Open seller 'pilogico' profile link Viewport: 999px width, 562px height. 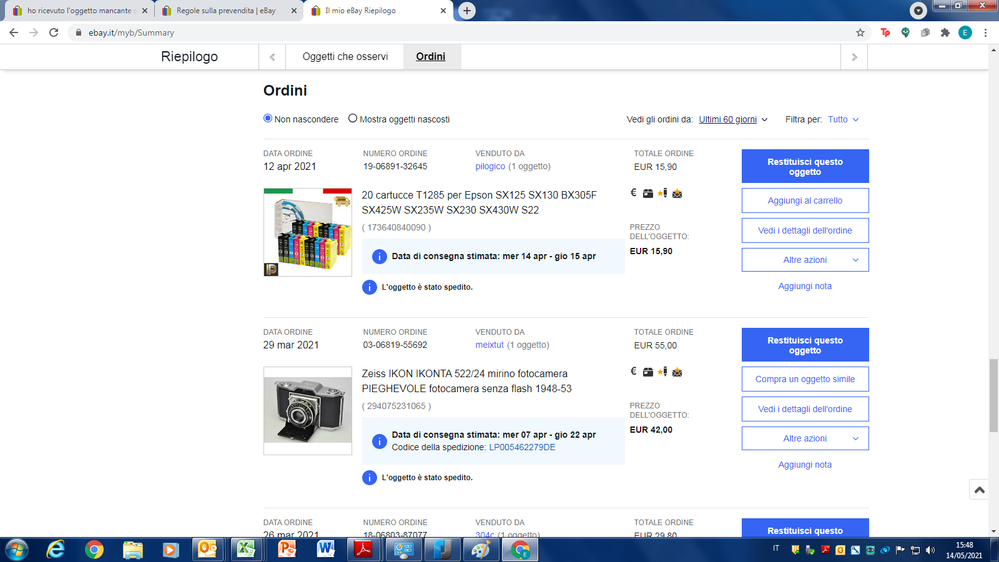(490, 166)
